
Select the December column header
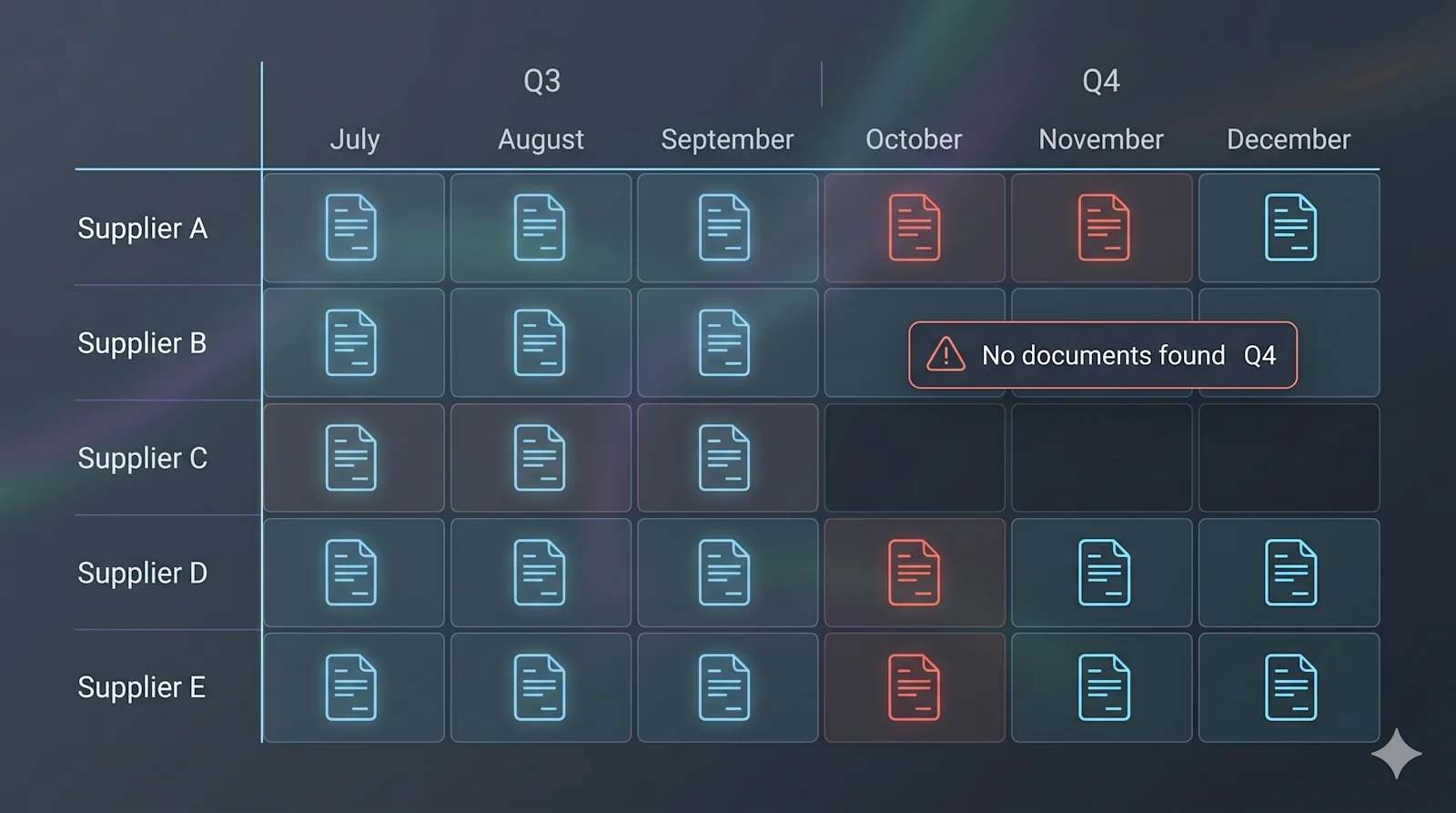pyautogui.click(x=1289, y=139)
